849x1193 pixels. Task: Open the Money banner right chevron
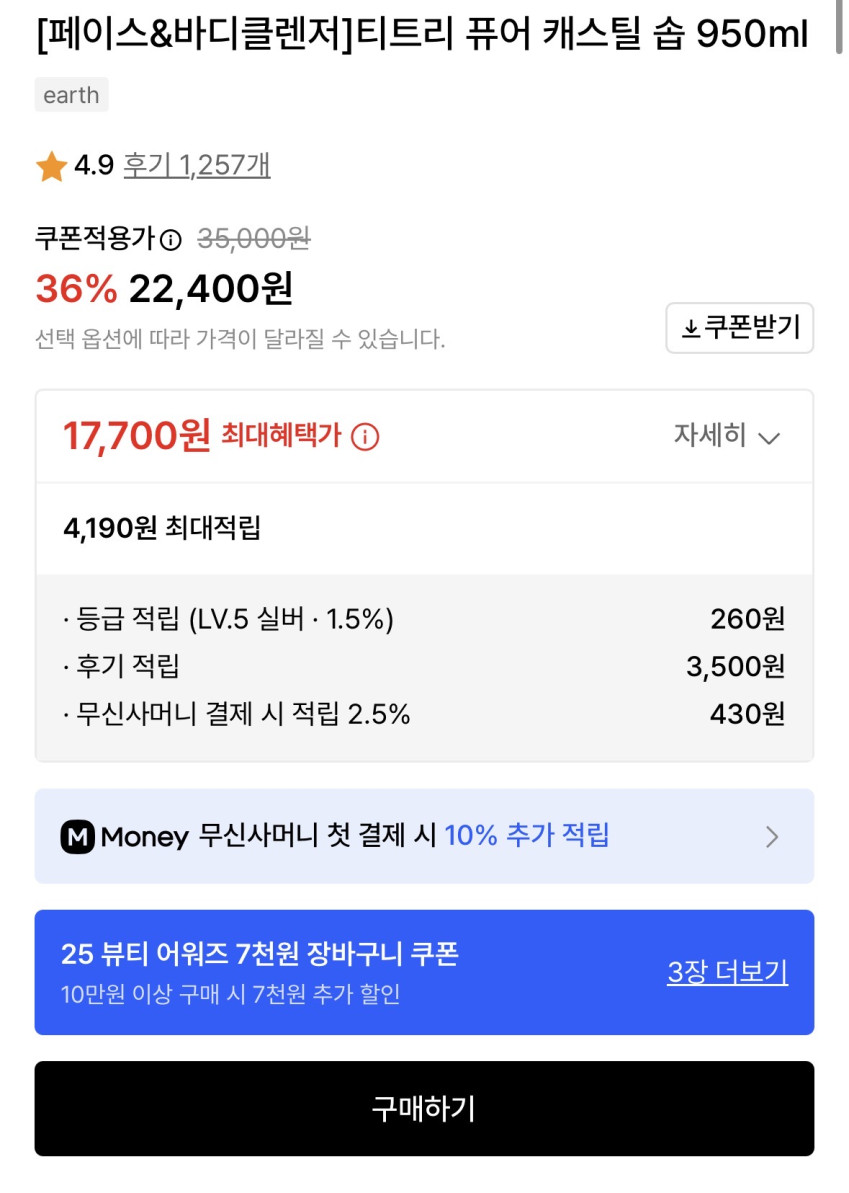[771, 837]
